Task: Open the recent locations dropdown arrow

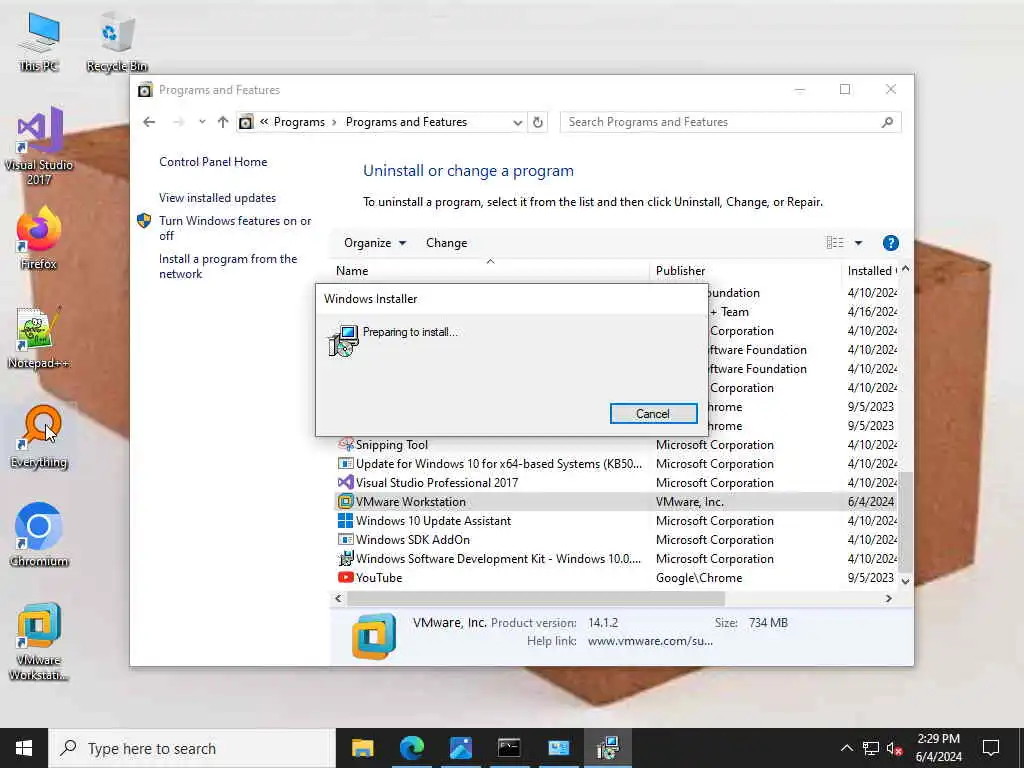Action: [202, 122]
